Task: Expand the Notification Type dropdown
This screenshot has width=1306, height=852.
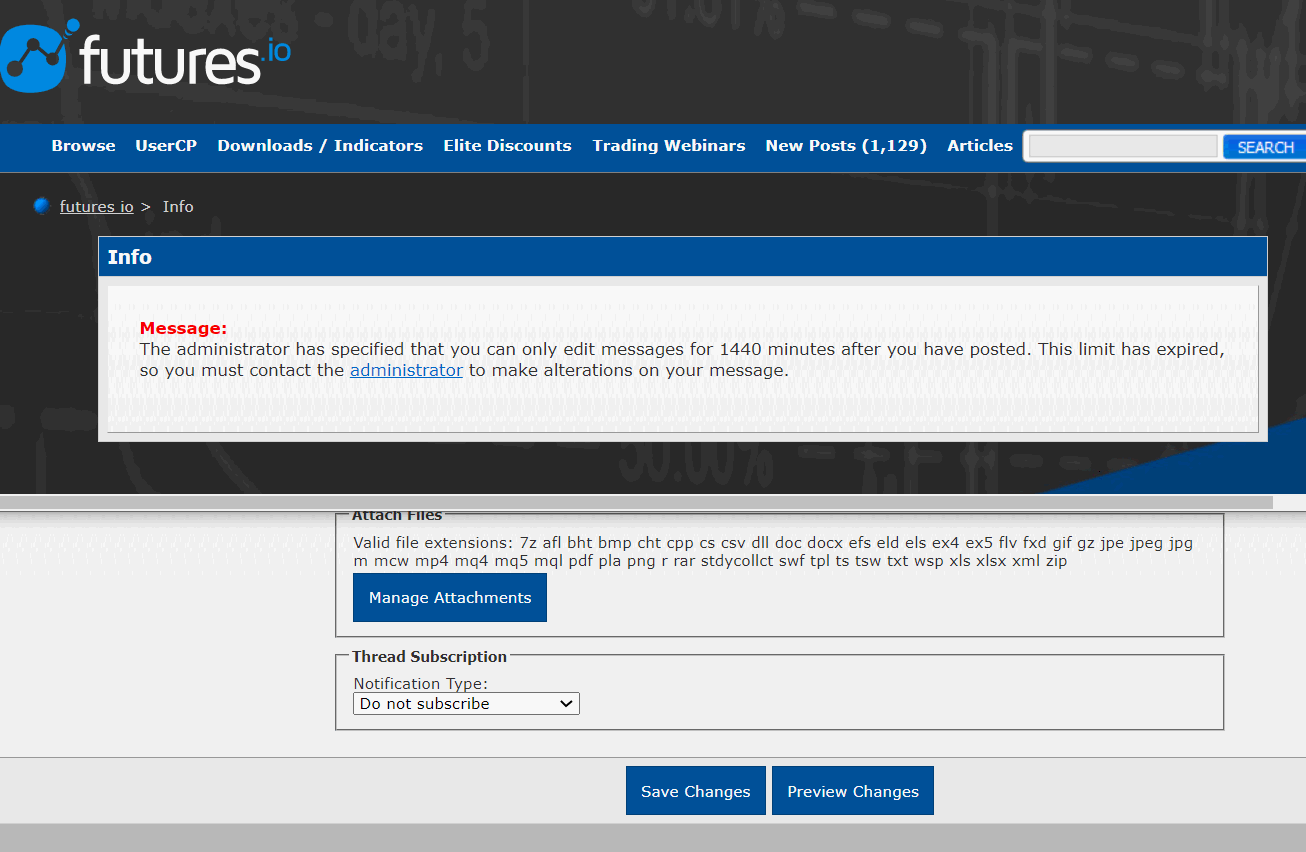Action: pos(466,704)
